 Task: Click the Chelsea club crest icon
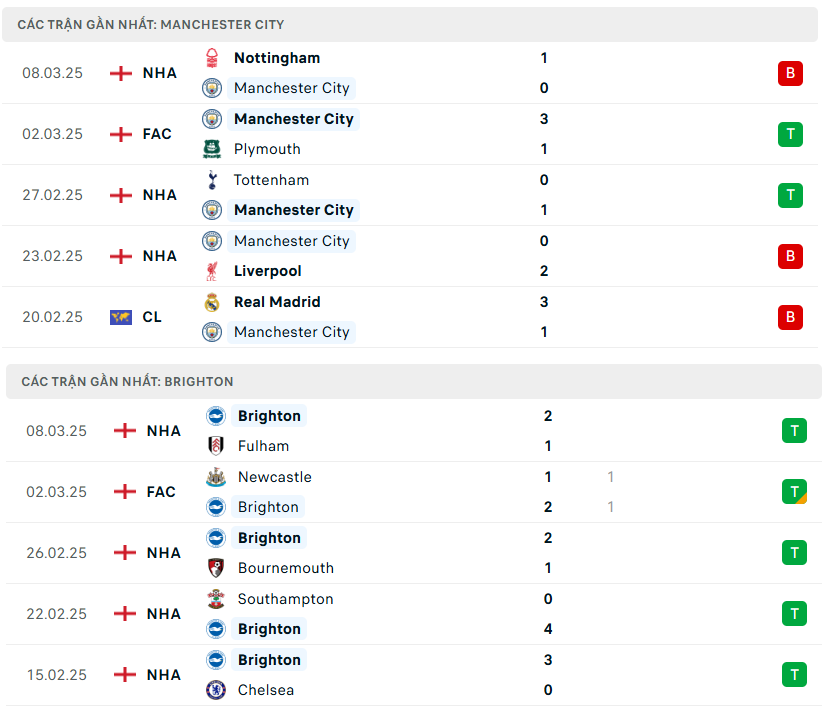coord(216,690)
